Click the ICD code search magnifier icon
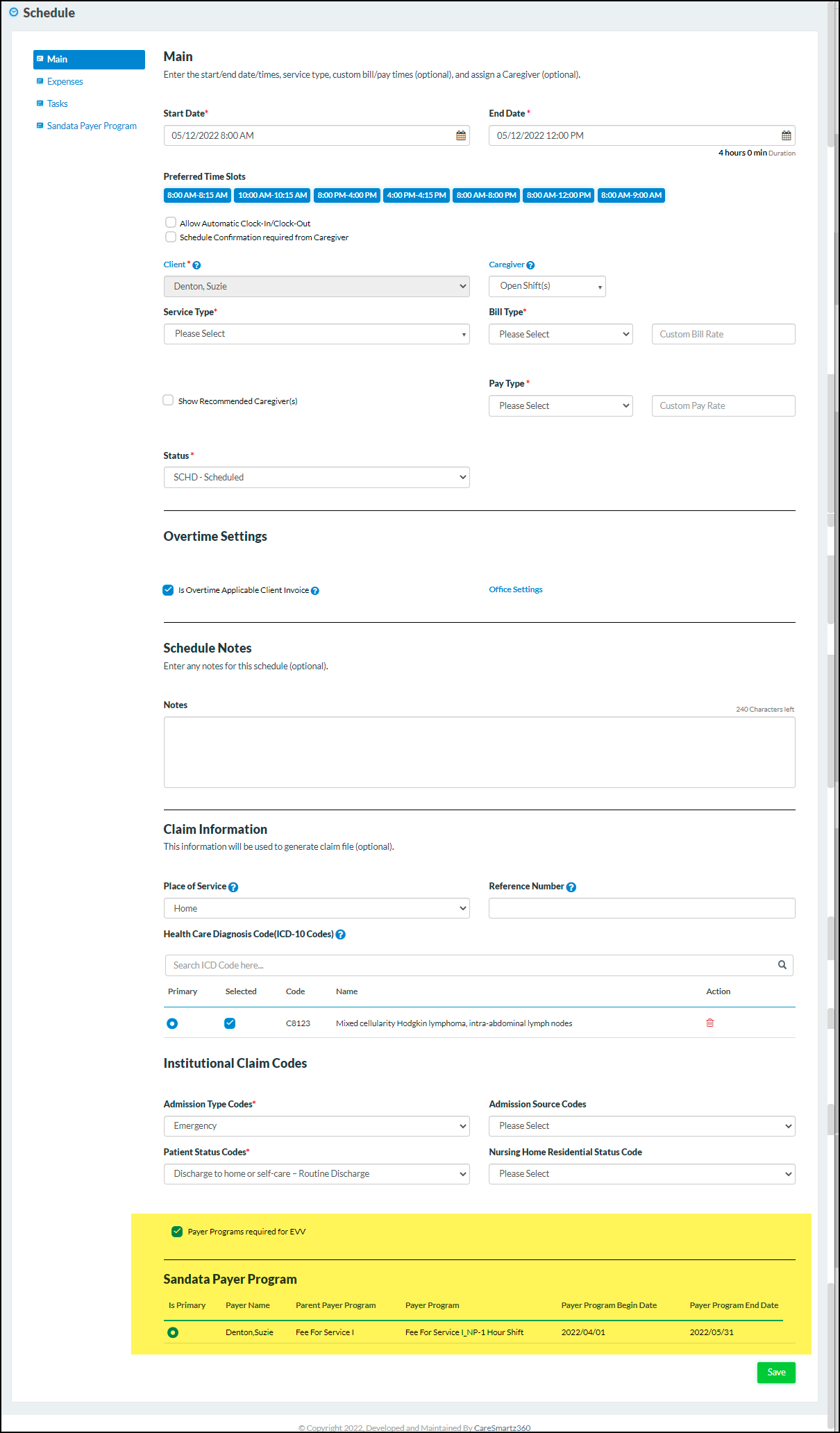840x1433 pixels. tap(782, 965)
